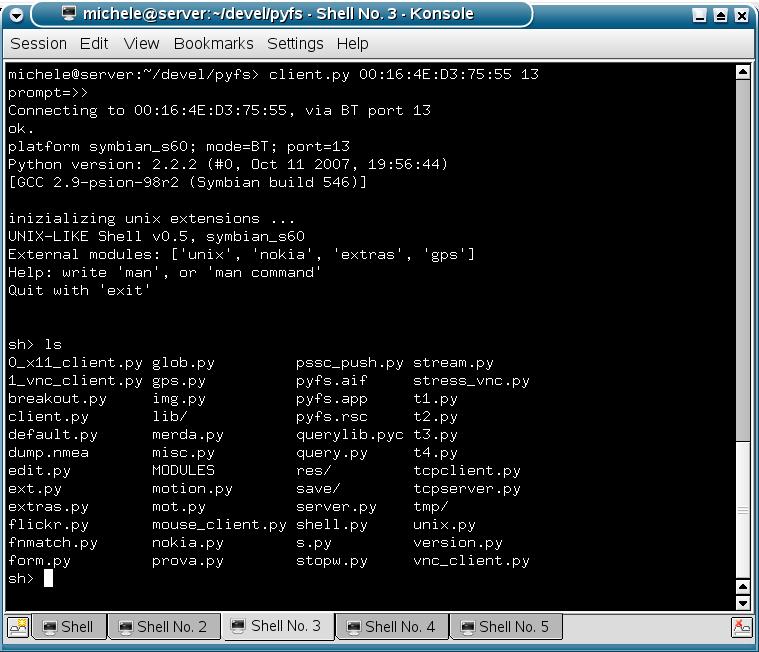Click the file name pyfs.app
This screenshot has height=652, width=759.
(x=332, y=399)
